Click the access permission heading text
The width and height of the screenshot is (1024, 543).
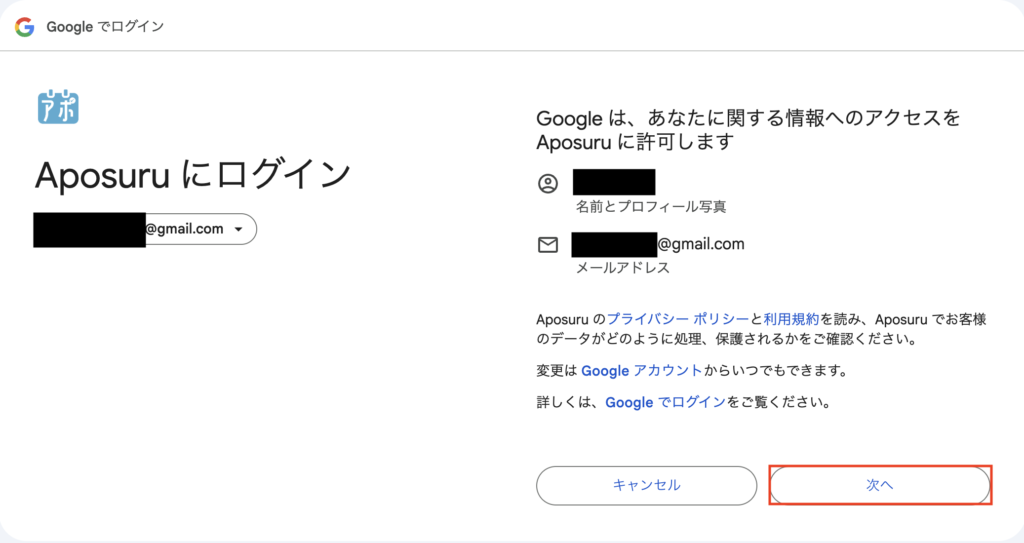click(x=748, y=130)
